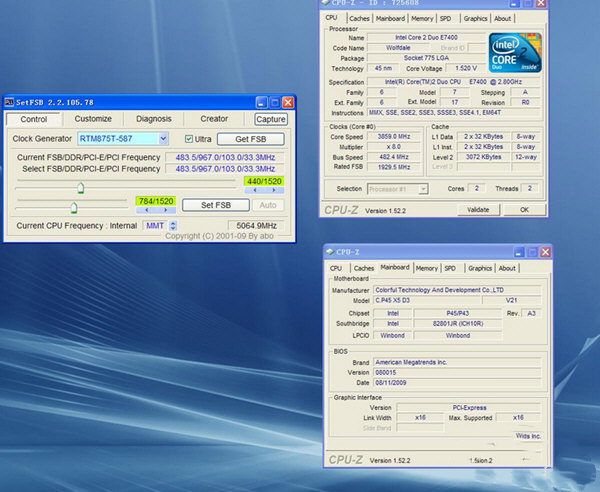Open SPD tab in upper CPU-Z window
Image resolution: width=600 pixels, height=492 pixels.
pos(446,18)
